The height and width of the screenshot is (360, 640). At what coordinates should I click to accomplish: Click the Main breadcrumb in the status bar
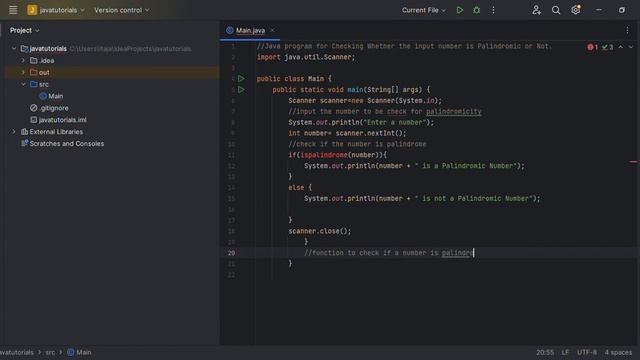point(79,352)
